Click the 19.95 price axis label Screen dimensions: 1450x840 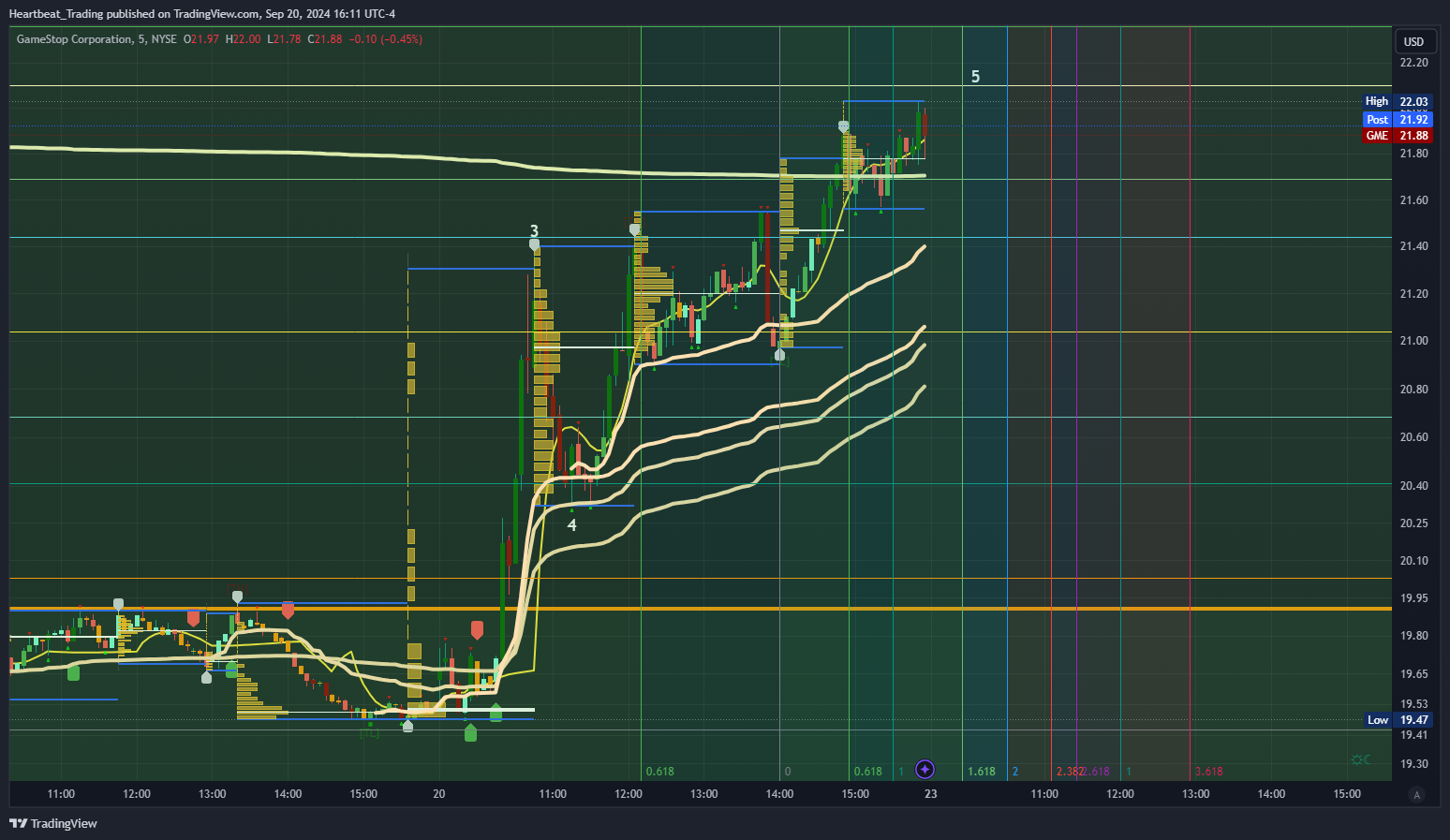pyautogui.click(x=1413, y=598)
